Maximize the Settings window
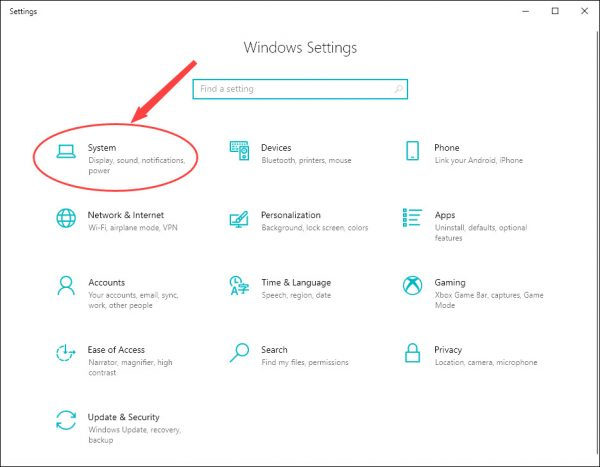Viewport: 600px width, 467px height. pyautogui.click(x=555, y=11)
